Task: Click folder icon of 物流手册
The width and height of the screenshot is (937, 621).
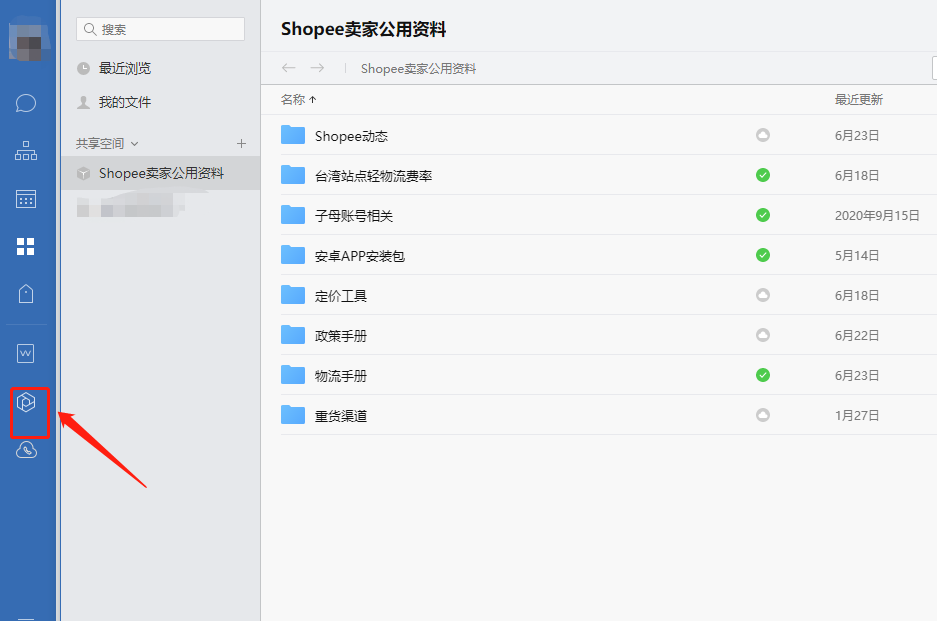Action: pyautogui.click(x=293, y=375)
